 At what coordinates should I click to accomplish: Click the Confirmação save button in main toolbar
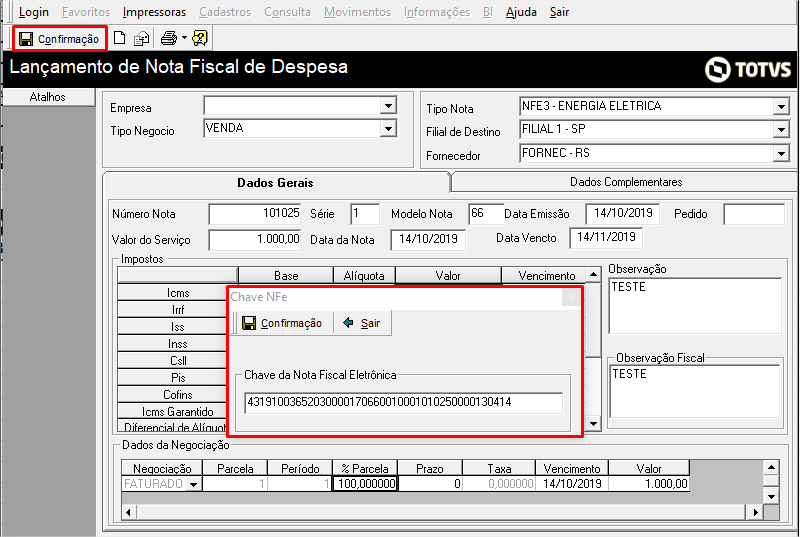[x=60, y=39]
